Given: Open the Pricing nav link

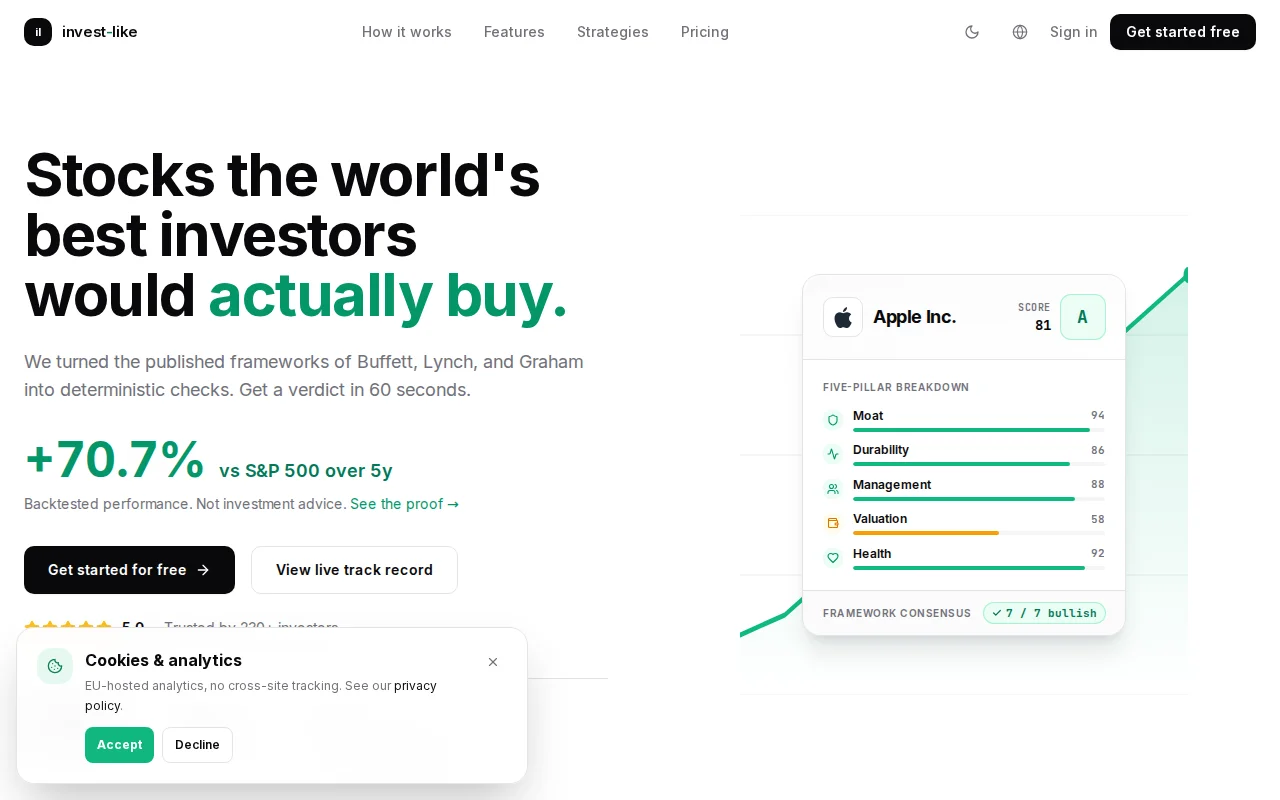Looking at the screenshot, I should 705,32.
